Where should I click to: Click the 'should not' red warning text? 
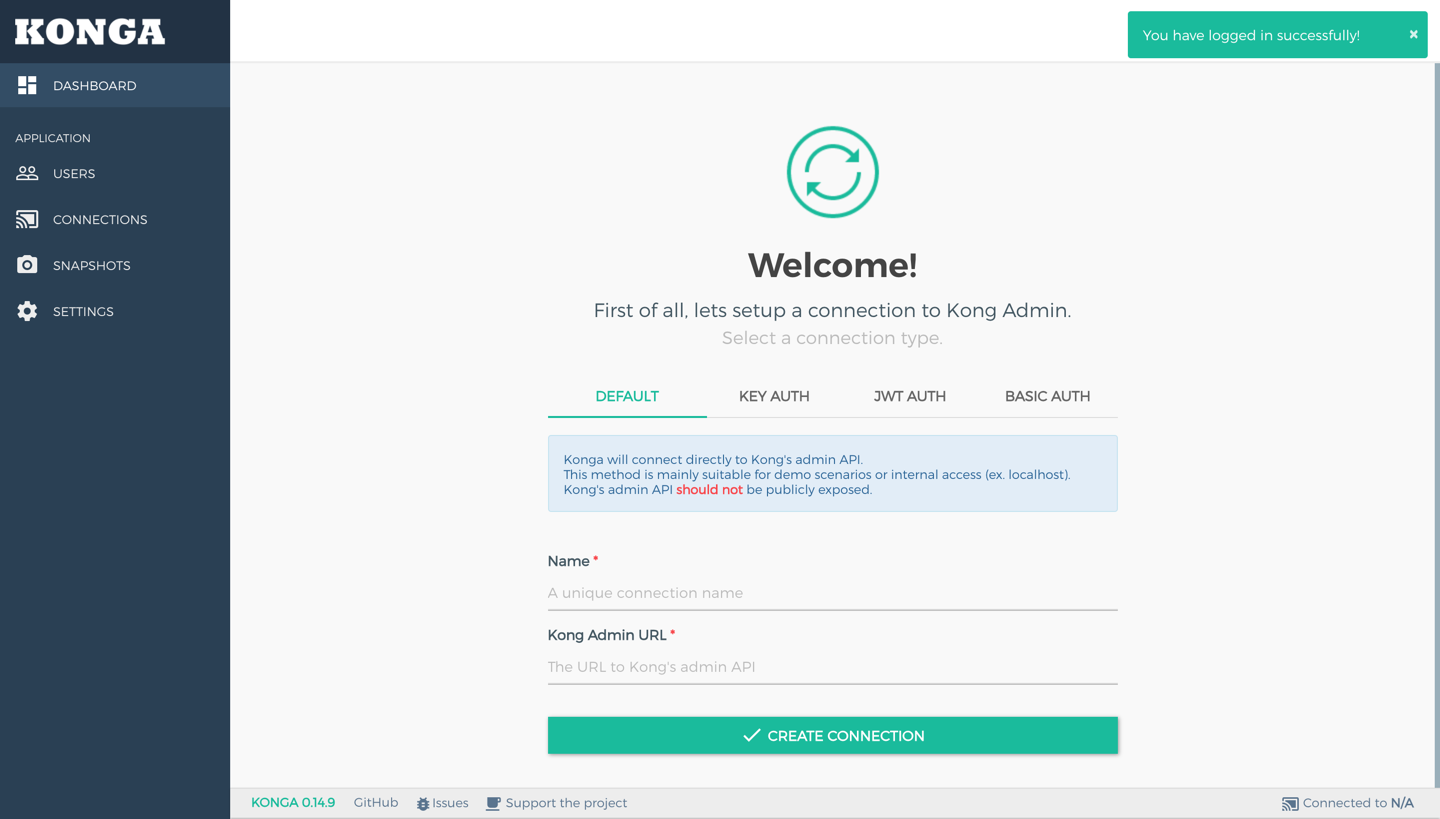coord(709,490)
